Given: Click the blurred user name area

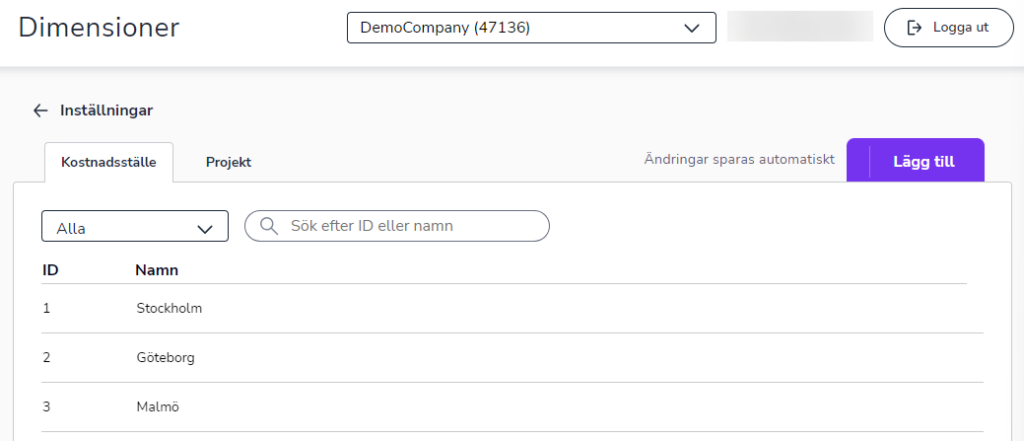Looking at the screenshot, I should click(800, 27).
